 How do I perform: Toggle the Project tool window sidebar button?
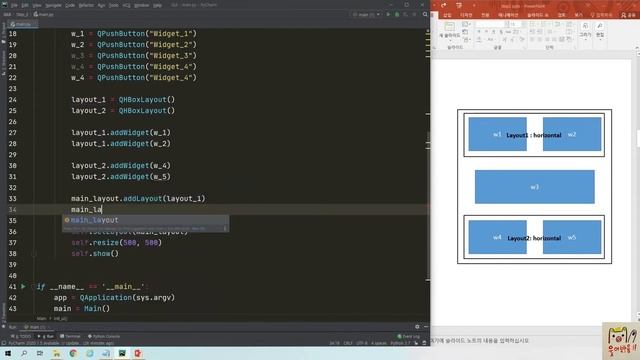point(3,33)
